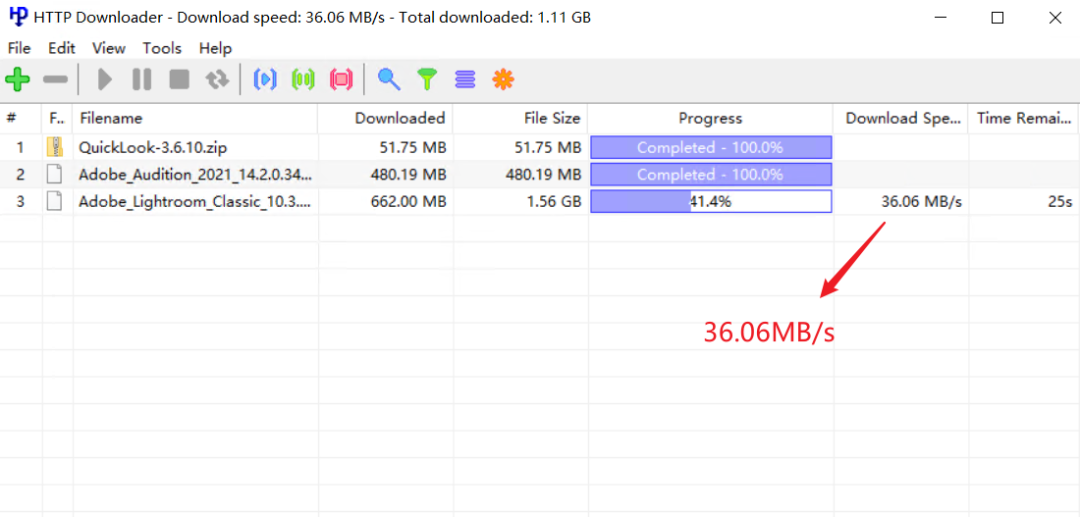
Task: Sort by the # column header
Action: coord(21,118)
